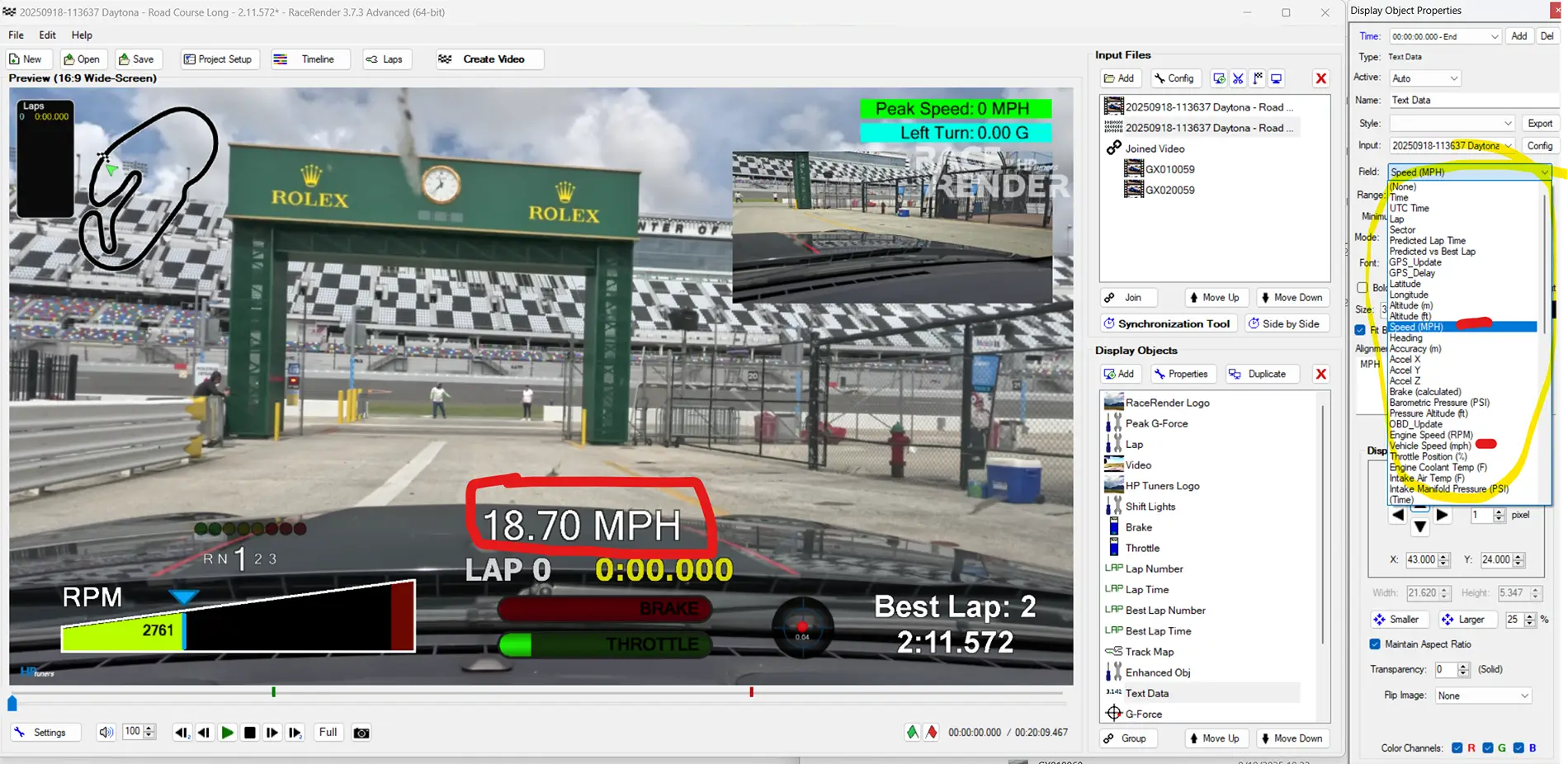Click the Join input files button
The height and width of the screenshot is (764, 1568).
[1127, 298]
